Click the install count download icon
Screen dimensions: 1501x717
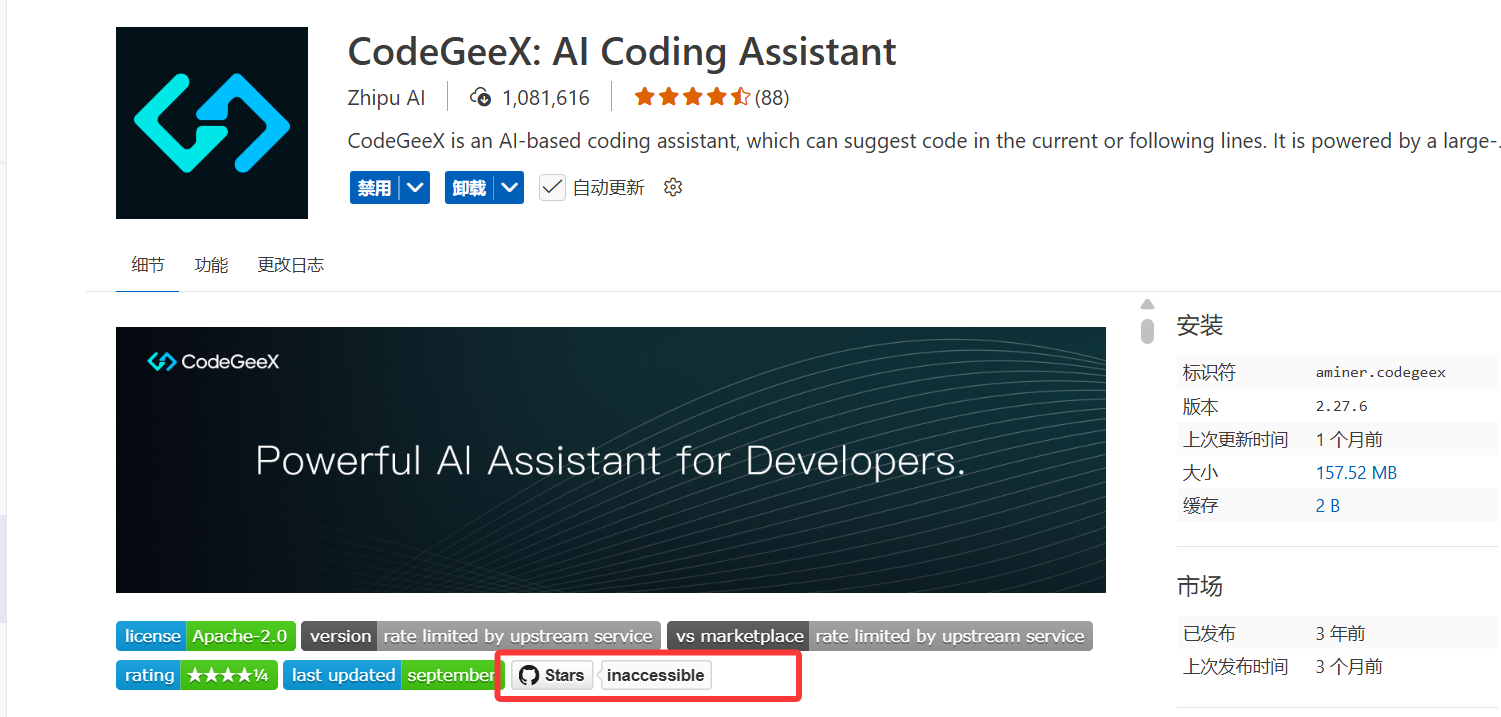481,97
